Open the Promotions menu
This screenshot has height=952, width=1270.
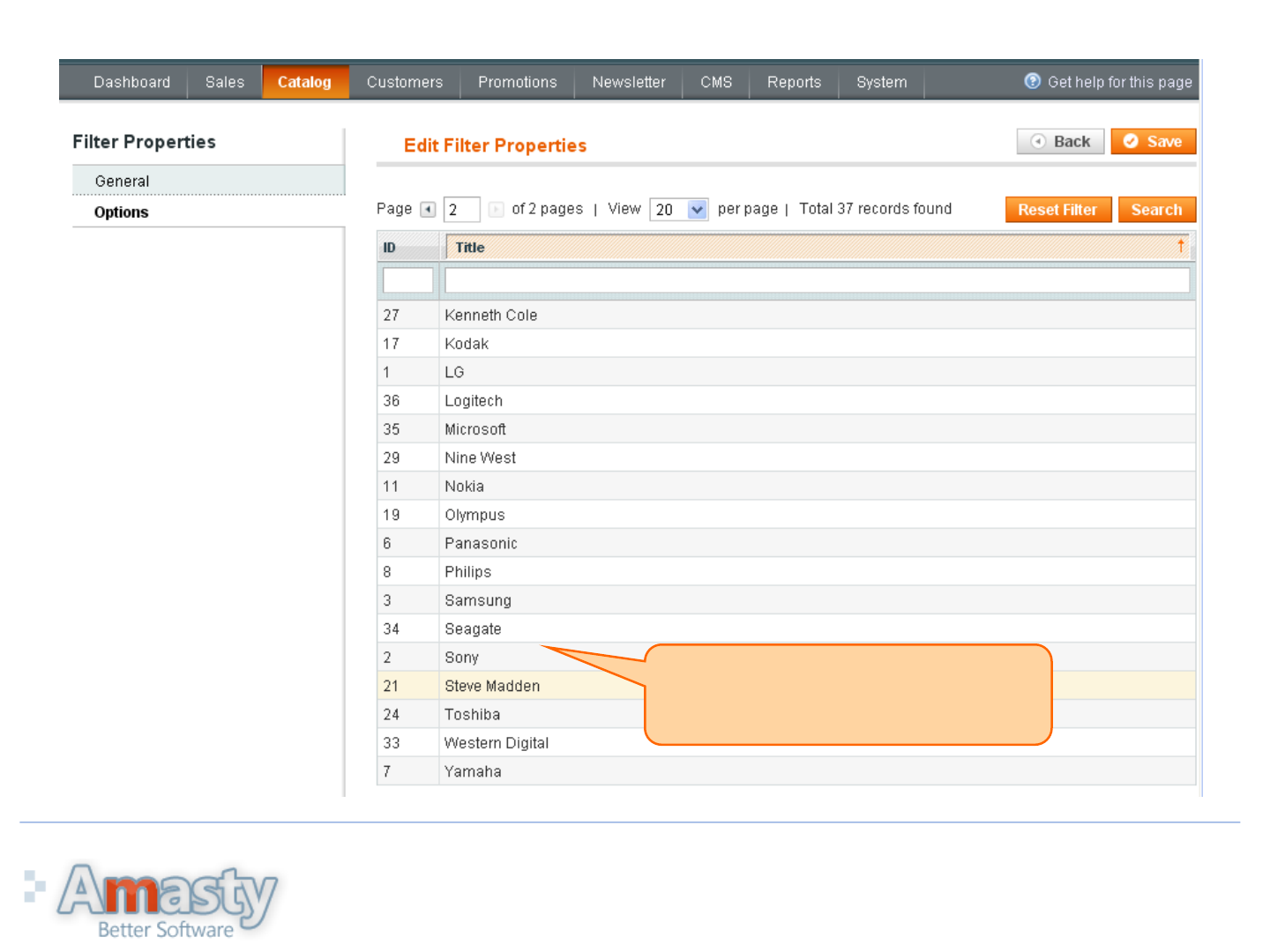click(x=518, y=82)
